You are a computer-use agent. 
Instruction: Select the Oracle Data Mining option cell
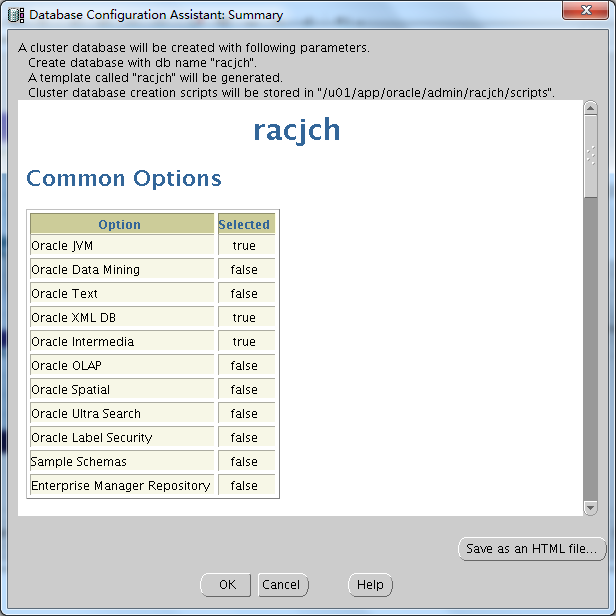122,270
